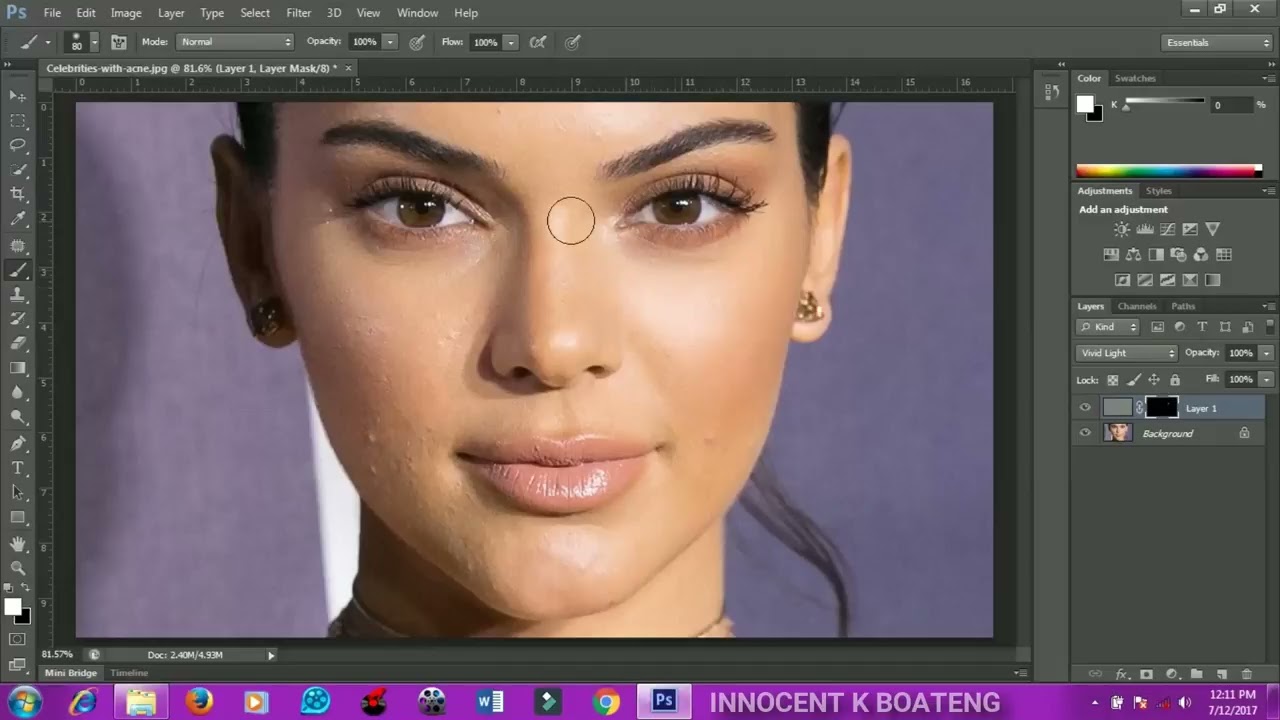This screenshot has width=1280, height=720.
Task: Expand the Flow slider arrow
Action: [x=510, y=42]
